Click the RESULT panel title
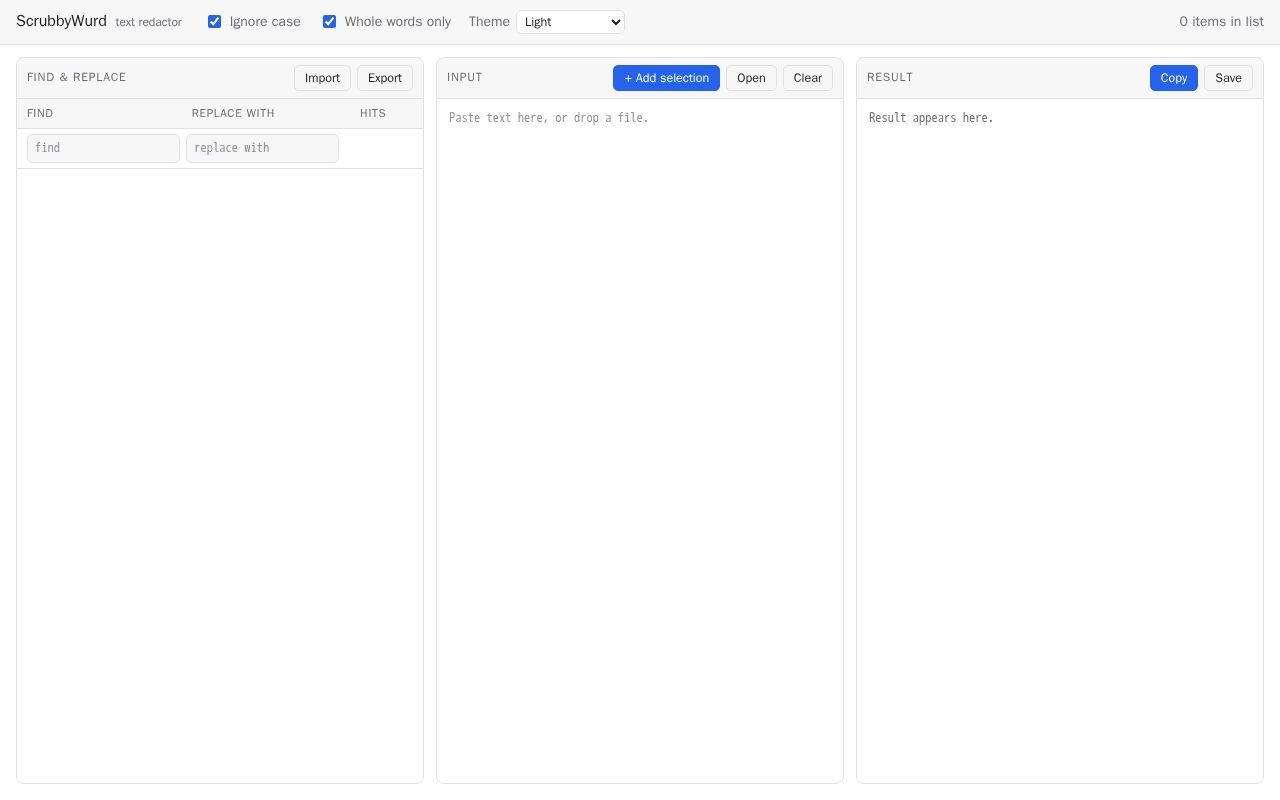Image resolution: width=1280 pixels, height=800 pixels. click(890, 77)
